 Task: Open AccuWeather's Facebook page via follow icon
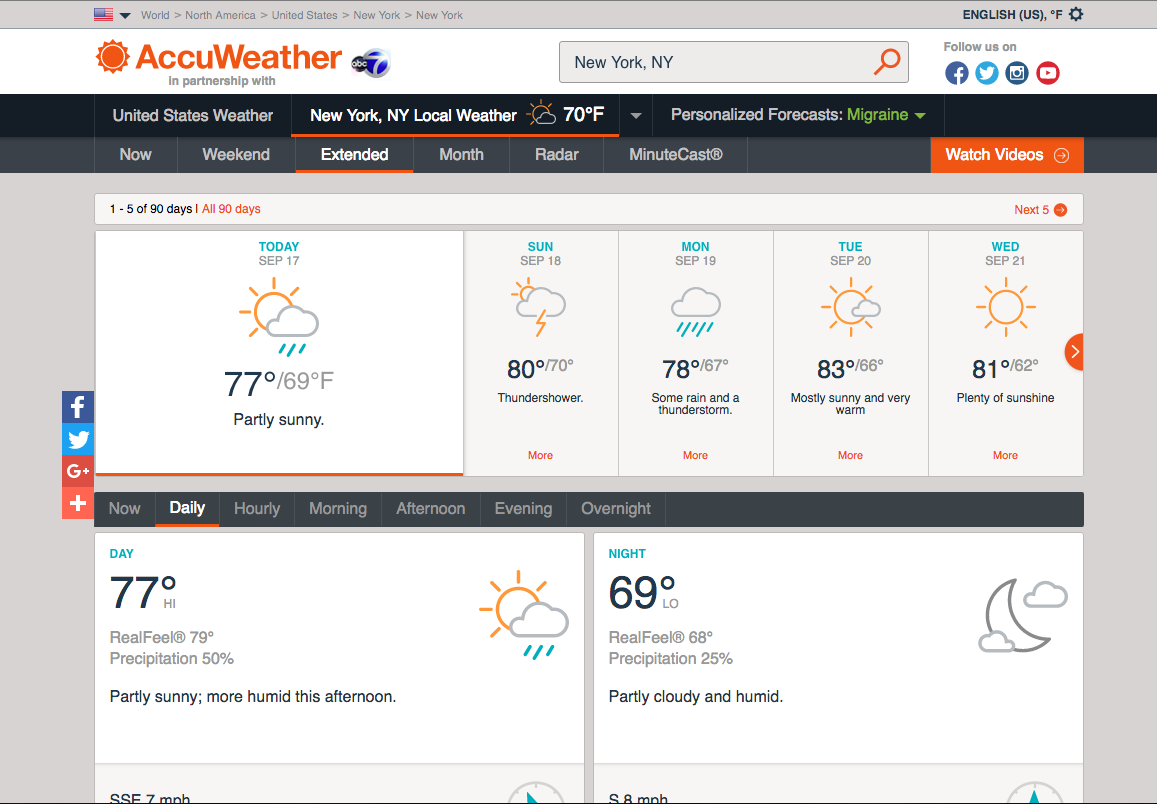pos(956,72)
